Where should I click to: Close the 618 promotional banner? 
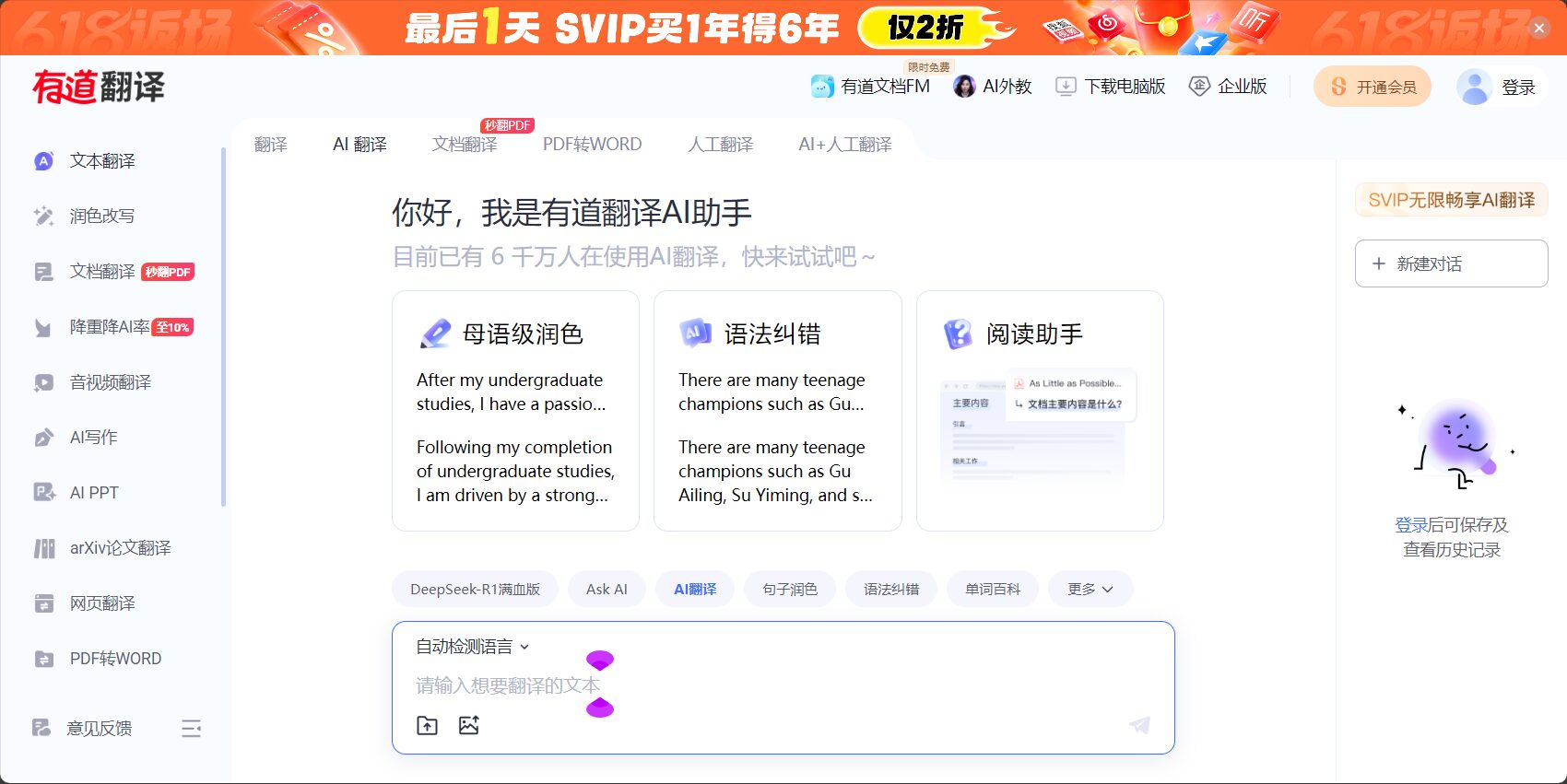point(1539,29)
